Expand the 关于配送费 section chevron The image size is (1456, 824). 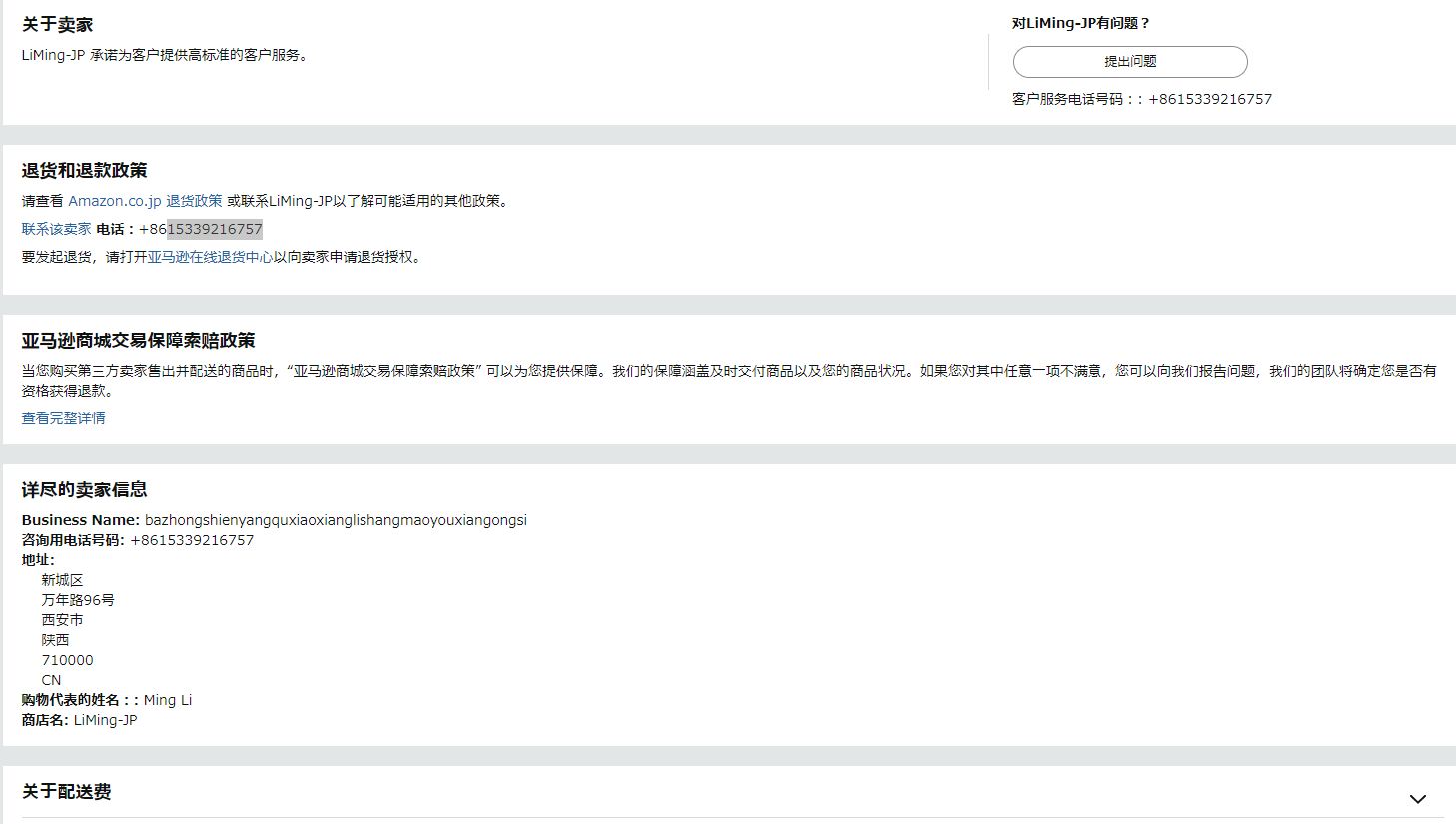click(1417, 799)
